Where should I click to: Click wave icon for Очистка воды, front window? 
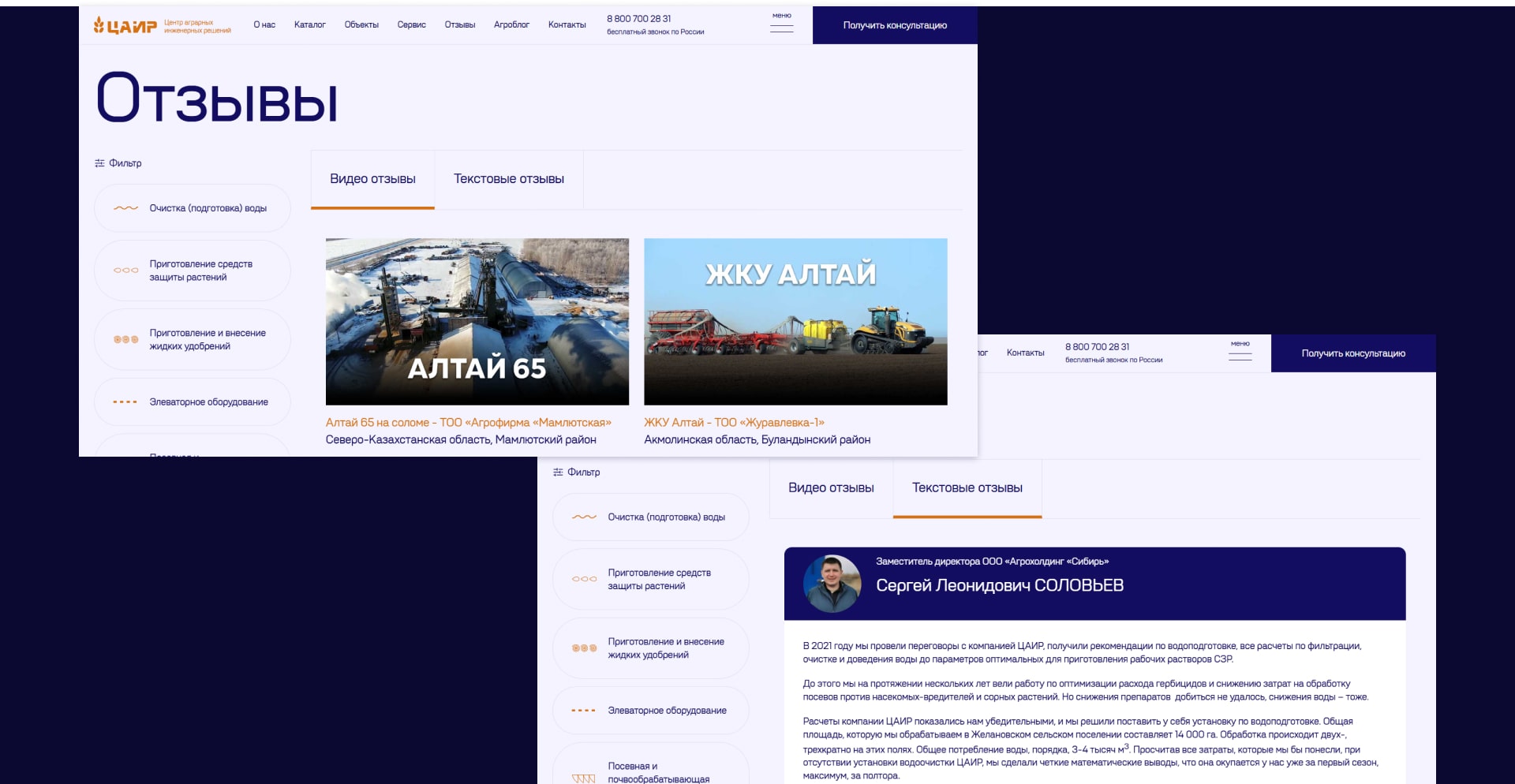(x=125, y=208)
